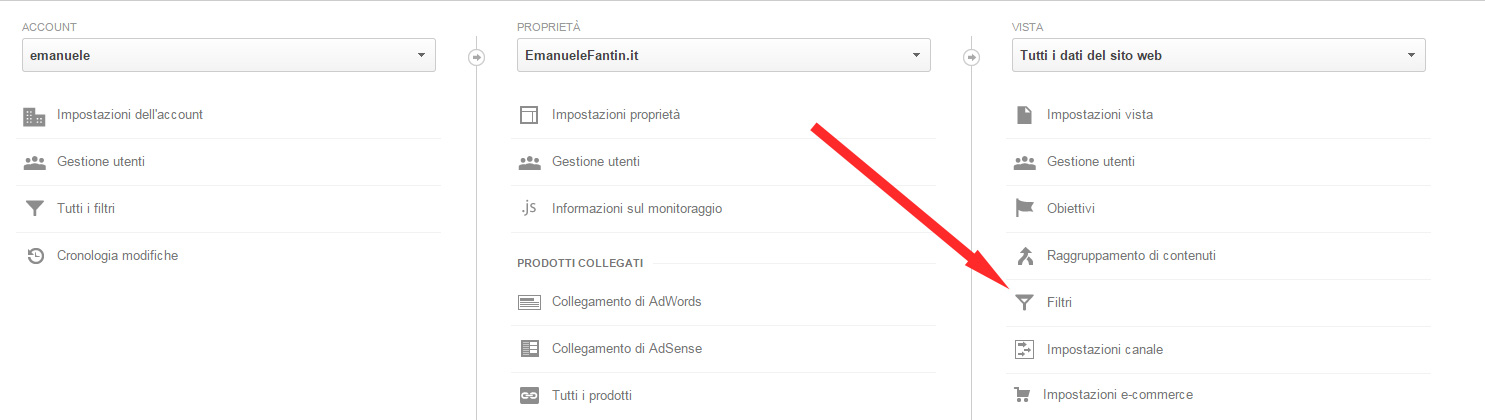Viewport: 1485px width, 420px height.
Task: Click the shopping cart icon for e-commerce
Action: (1022, 395)
